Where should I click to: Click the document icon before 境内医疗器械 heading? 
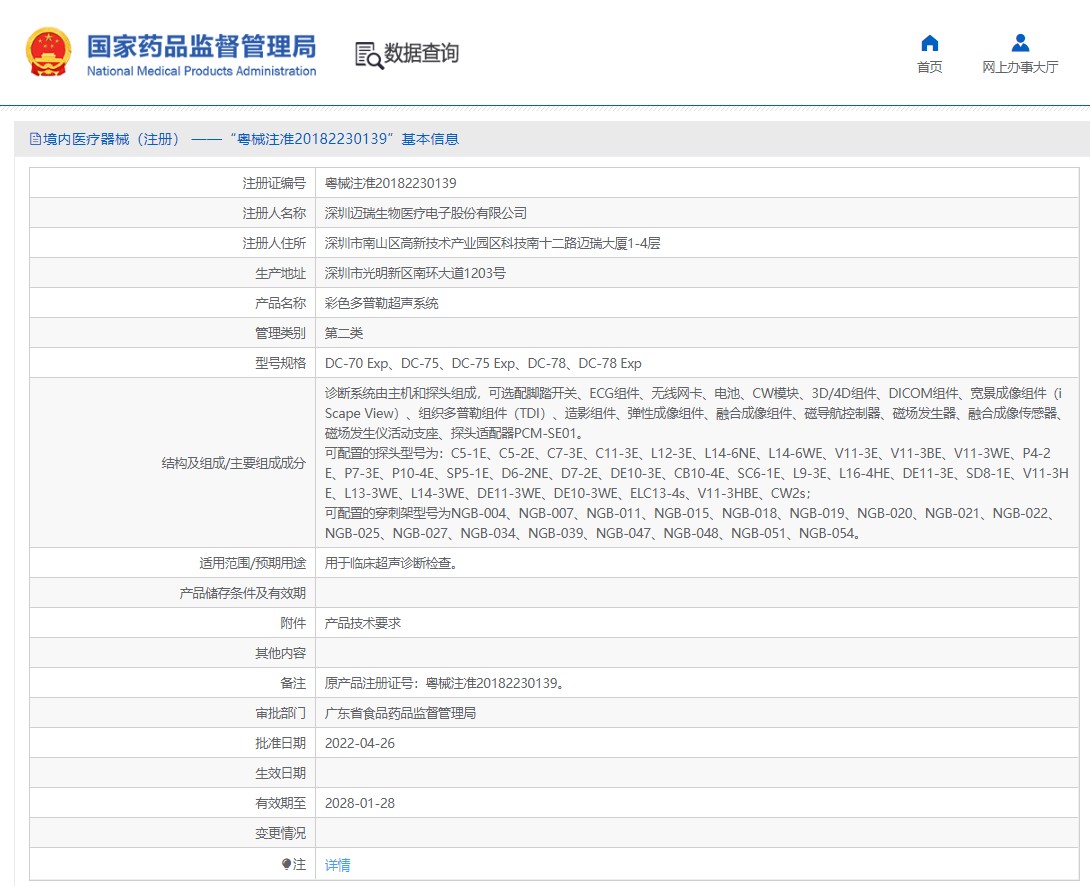coord(35,140)
